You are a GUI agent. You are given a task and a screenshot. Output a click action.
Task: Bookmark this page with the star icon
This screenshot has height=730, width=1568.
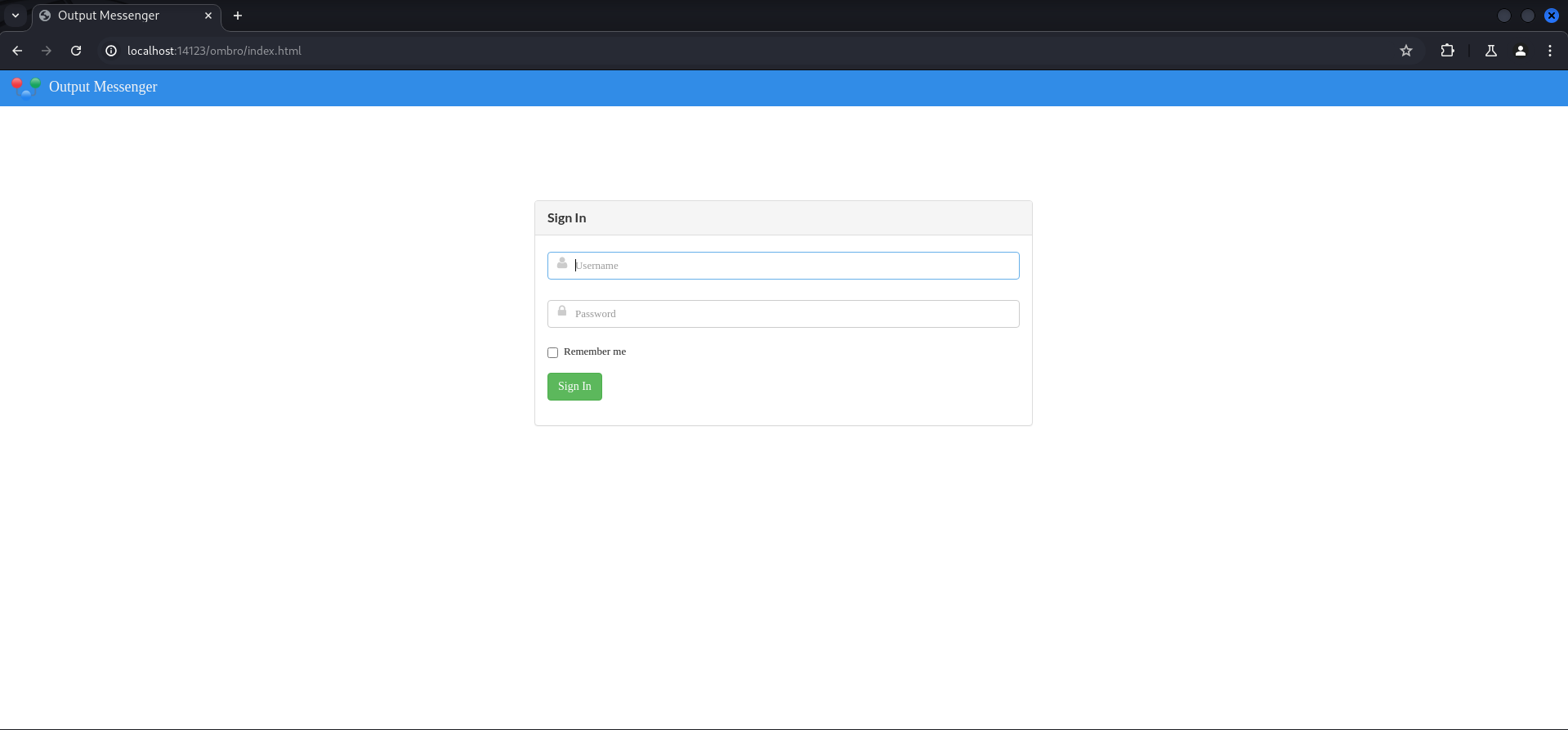(x=1405, y=51)
